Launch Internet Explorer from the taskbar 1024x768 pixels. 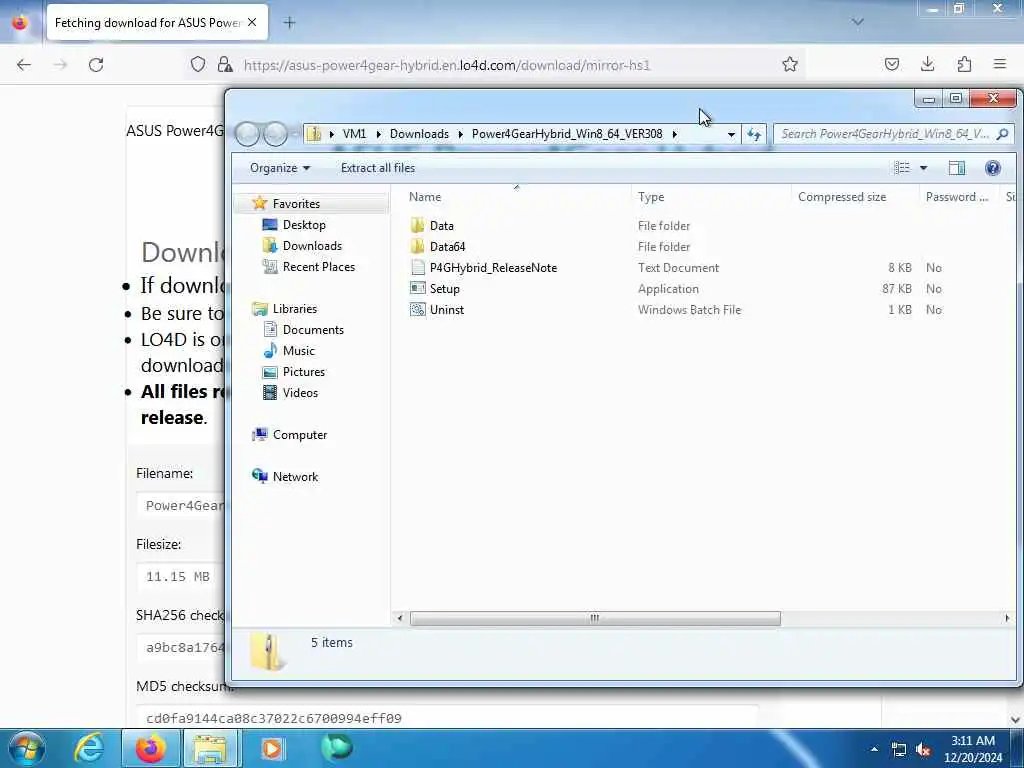tap(88, 748)
